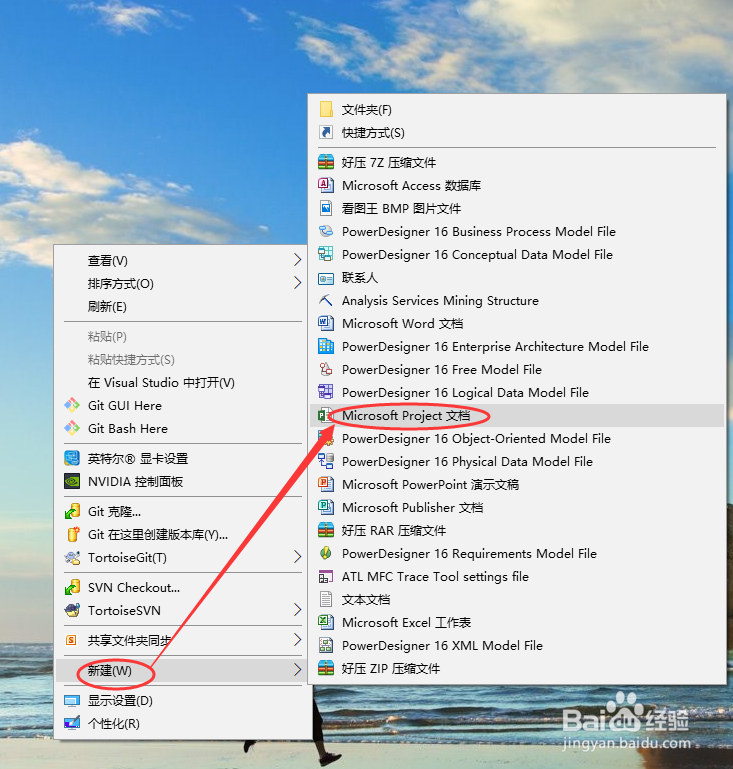Click the Analysis Services Mining Structure label
The width and height of the screenshot is (733, 769).
pyautogui.click(x=440, y=301)
